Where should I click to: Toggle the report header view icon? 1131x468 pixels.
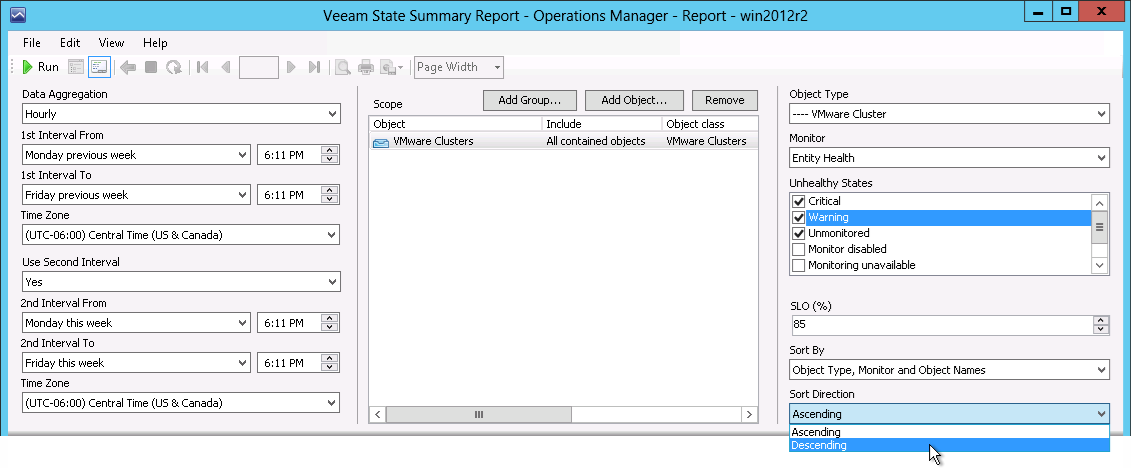pos(76,67)
